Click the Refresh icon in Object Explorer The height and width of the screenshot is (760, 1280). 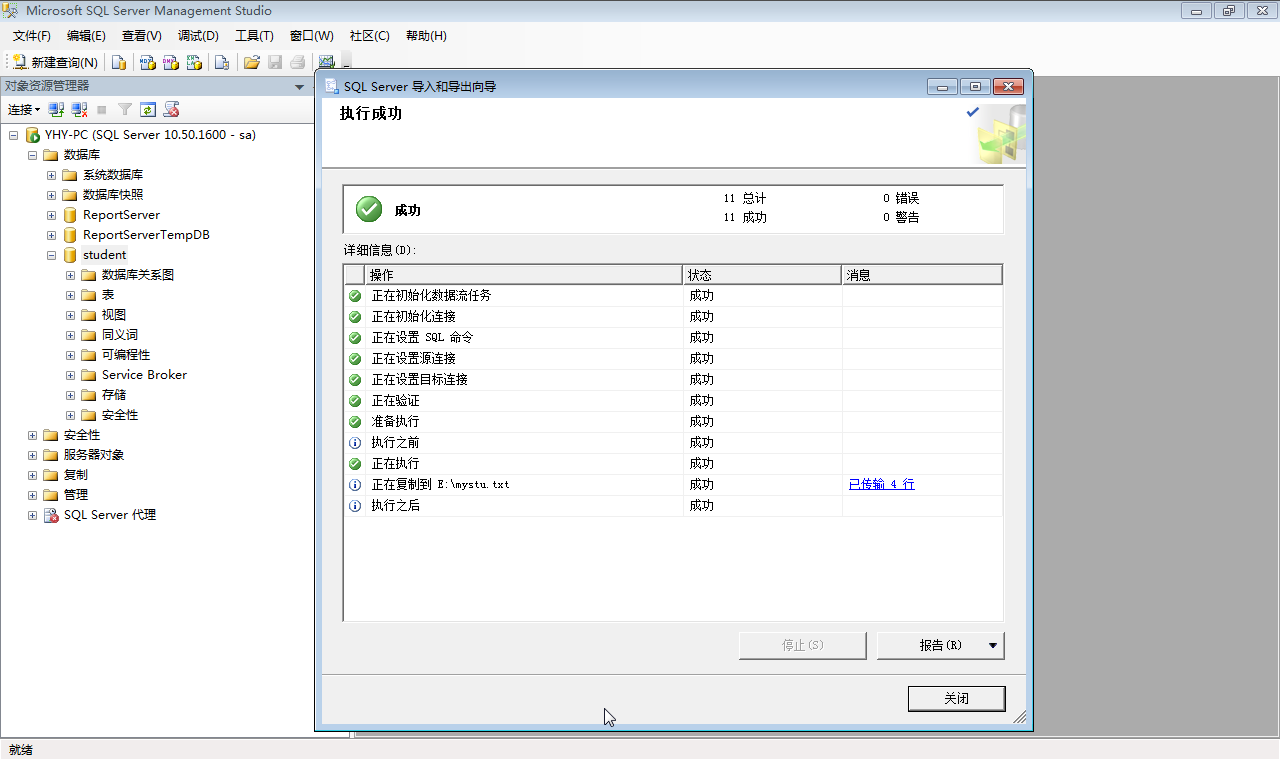148,110
